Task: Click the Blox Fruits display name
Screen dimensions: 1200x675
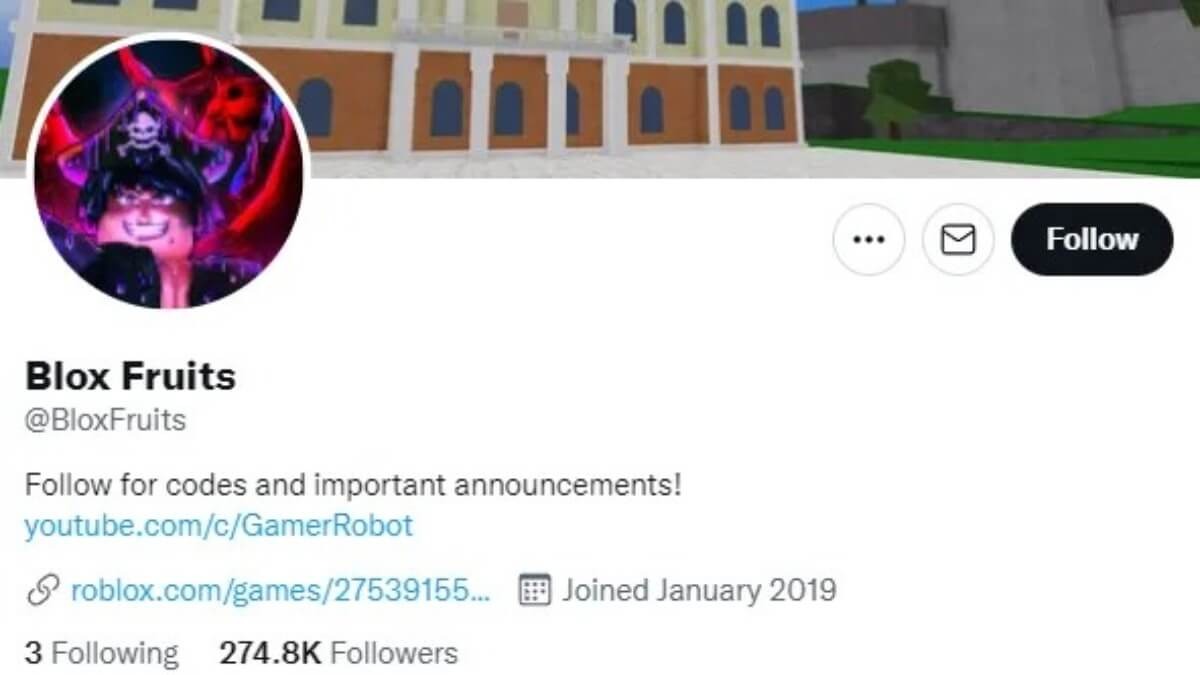Action: pos(130,376)
